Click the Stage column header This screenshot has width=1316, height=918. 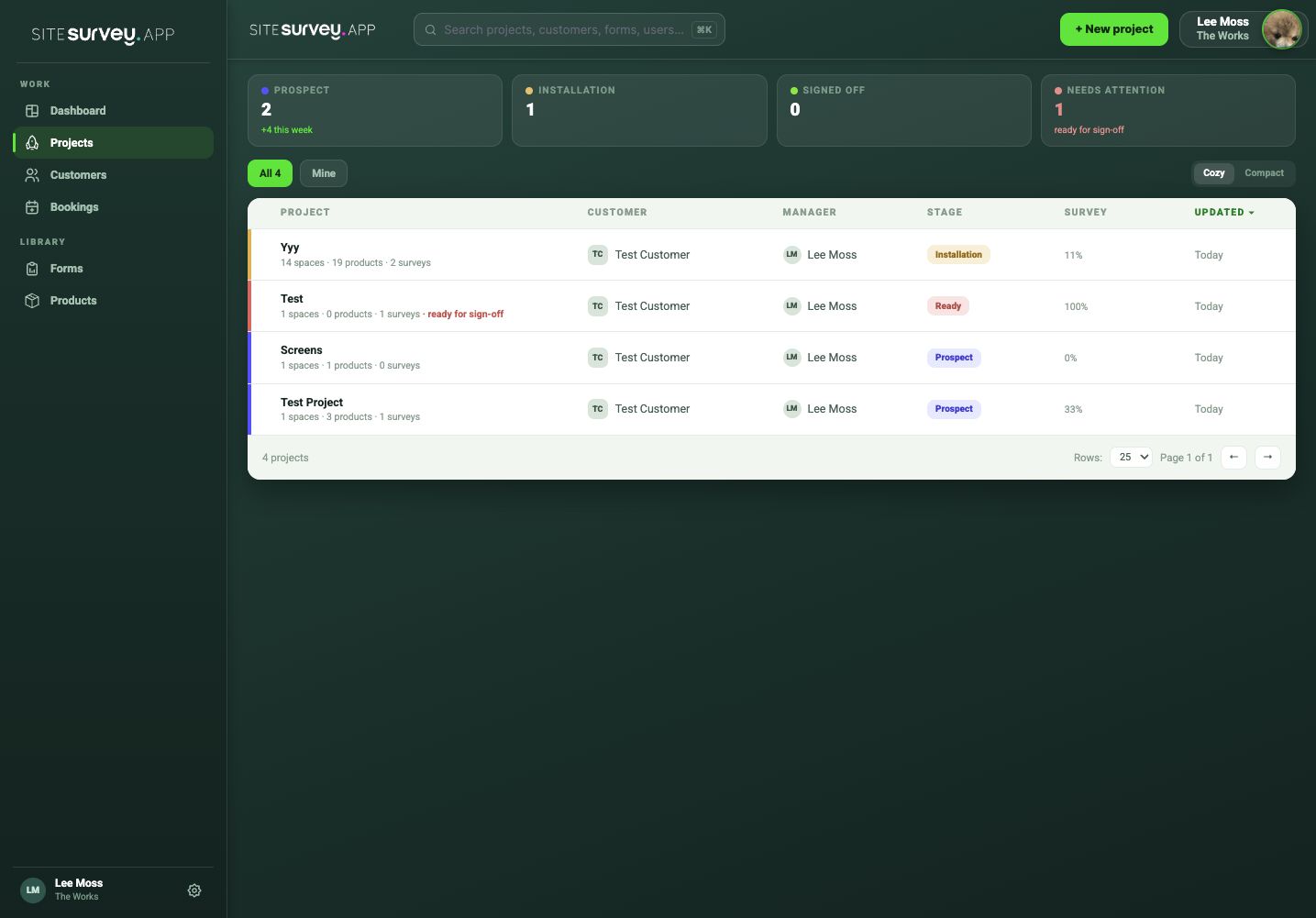pyautogui.click(x=945, y=213)
